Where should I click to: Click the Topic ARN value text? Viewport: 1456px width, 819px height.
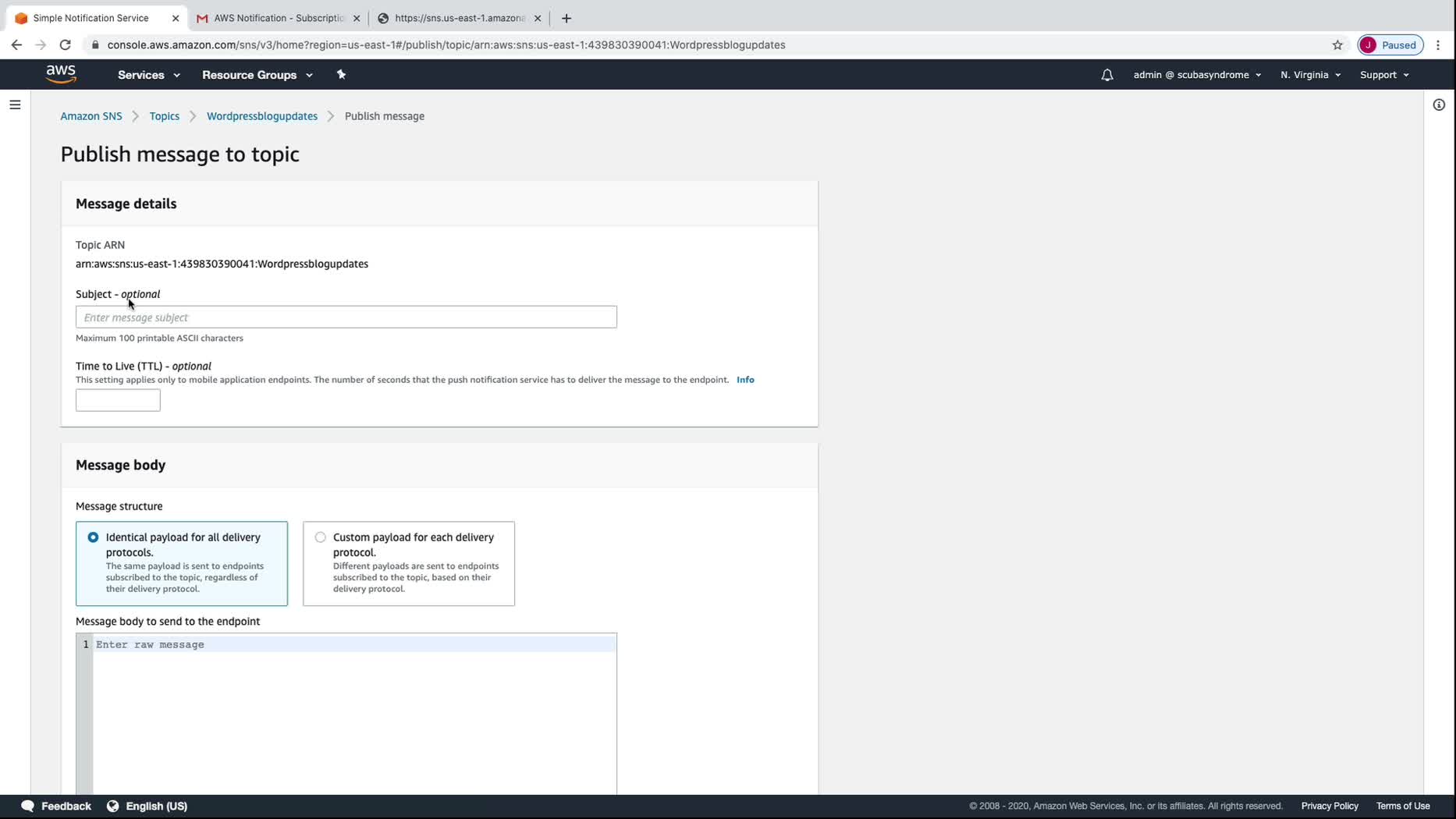pyautogui.click(x=222, y=264)
